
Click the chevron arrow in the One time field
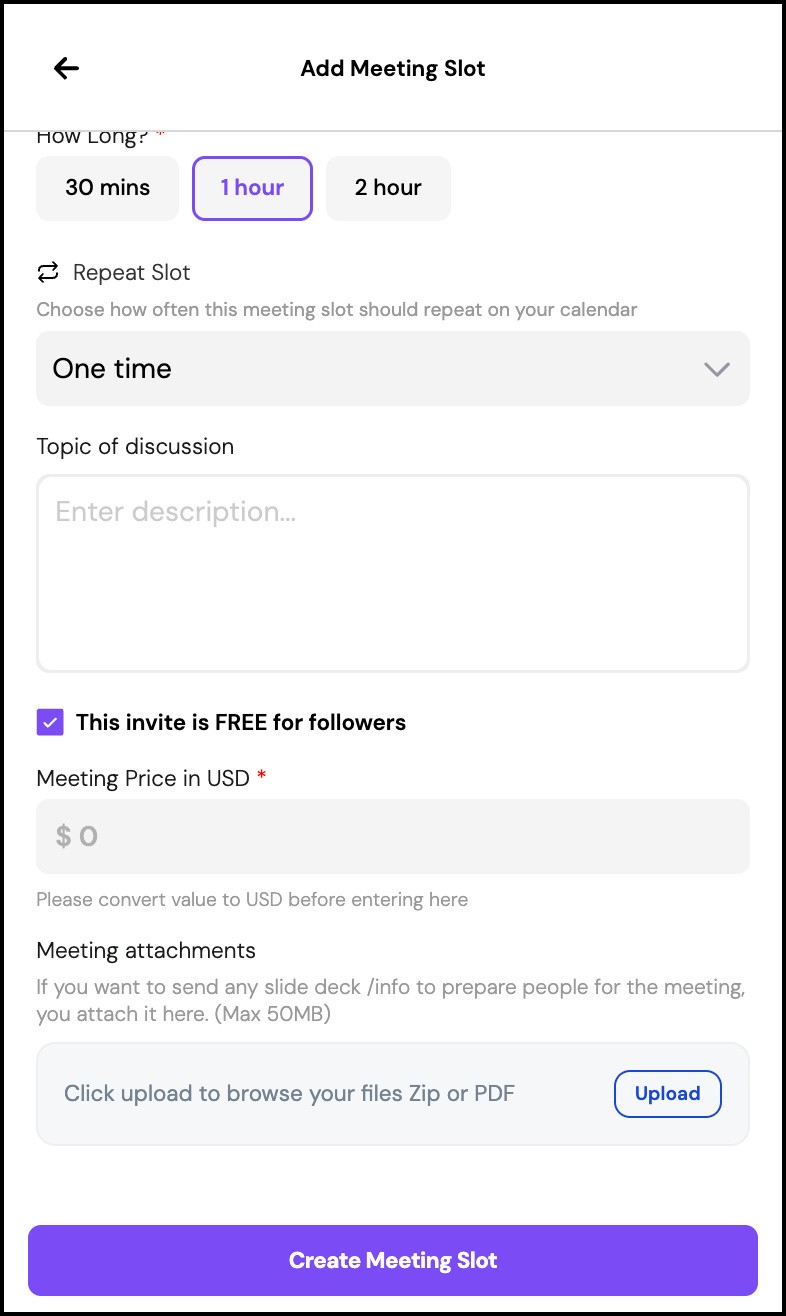716,369
